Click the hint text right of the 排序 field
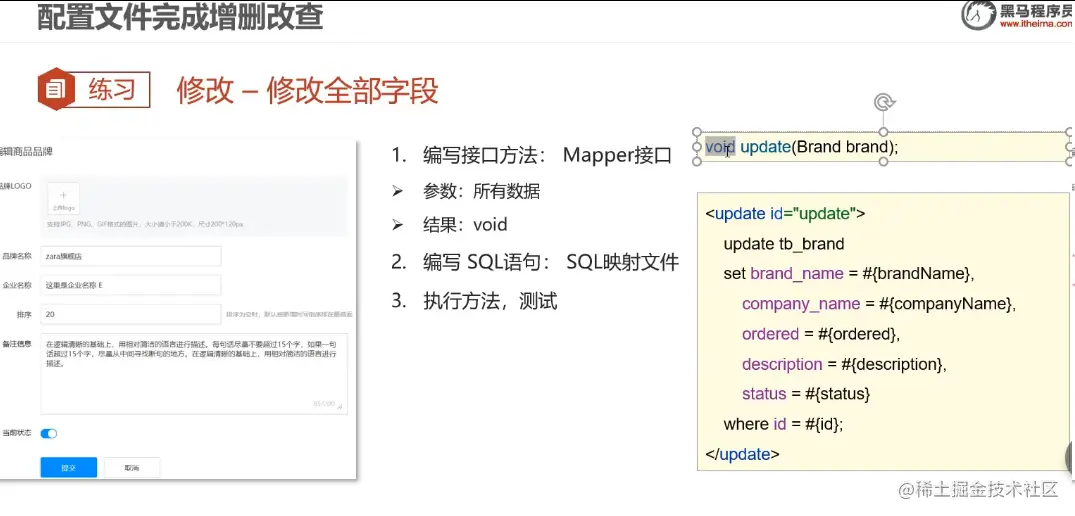 (x=289, y=315)
